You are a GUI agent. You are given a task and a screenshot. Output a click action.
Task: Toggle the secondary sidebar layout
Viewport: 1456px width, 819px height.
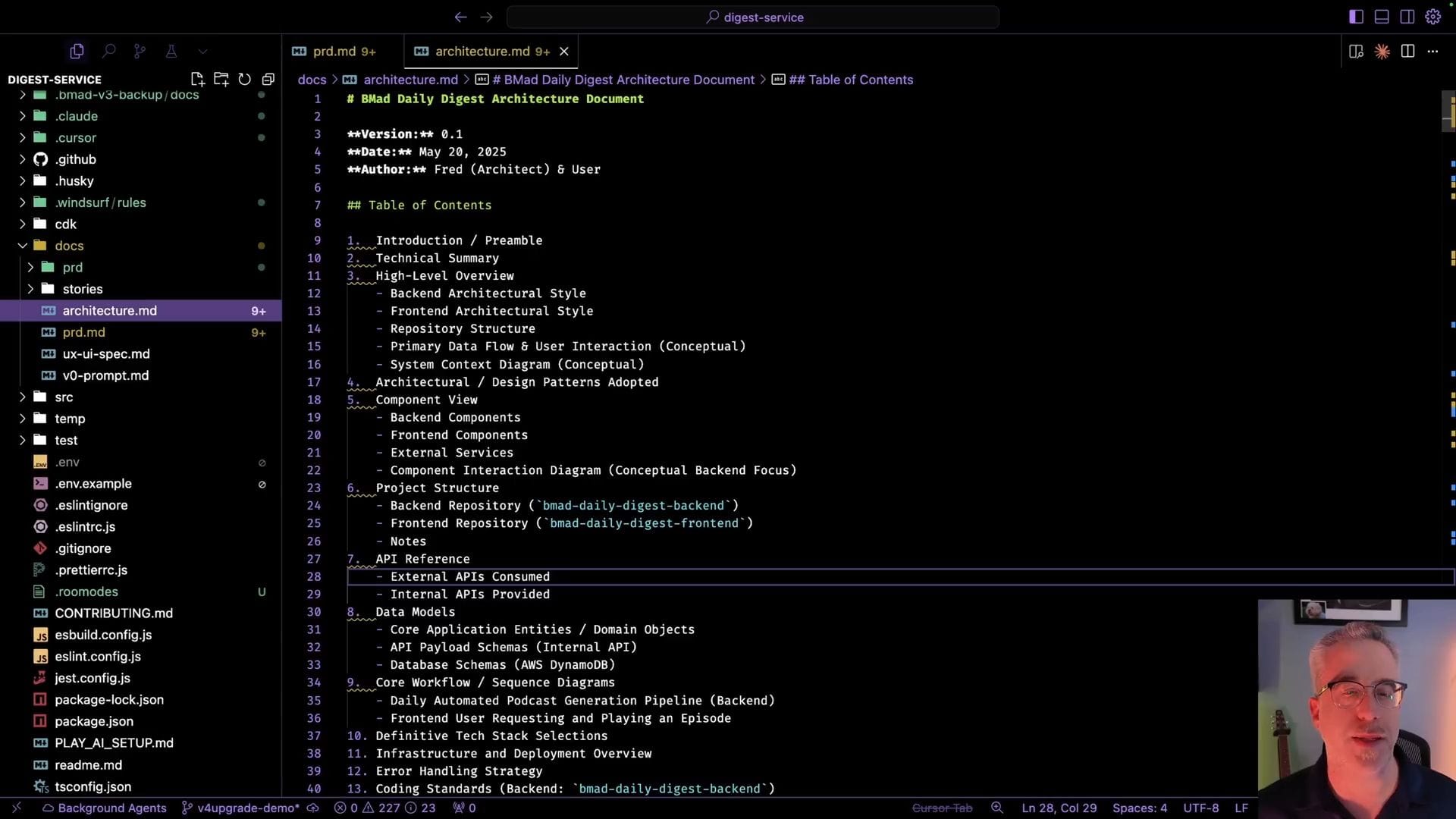[1407, 17]
